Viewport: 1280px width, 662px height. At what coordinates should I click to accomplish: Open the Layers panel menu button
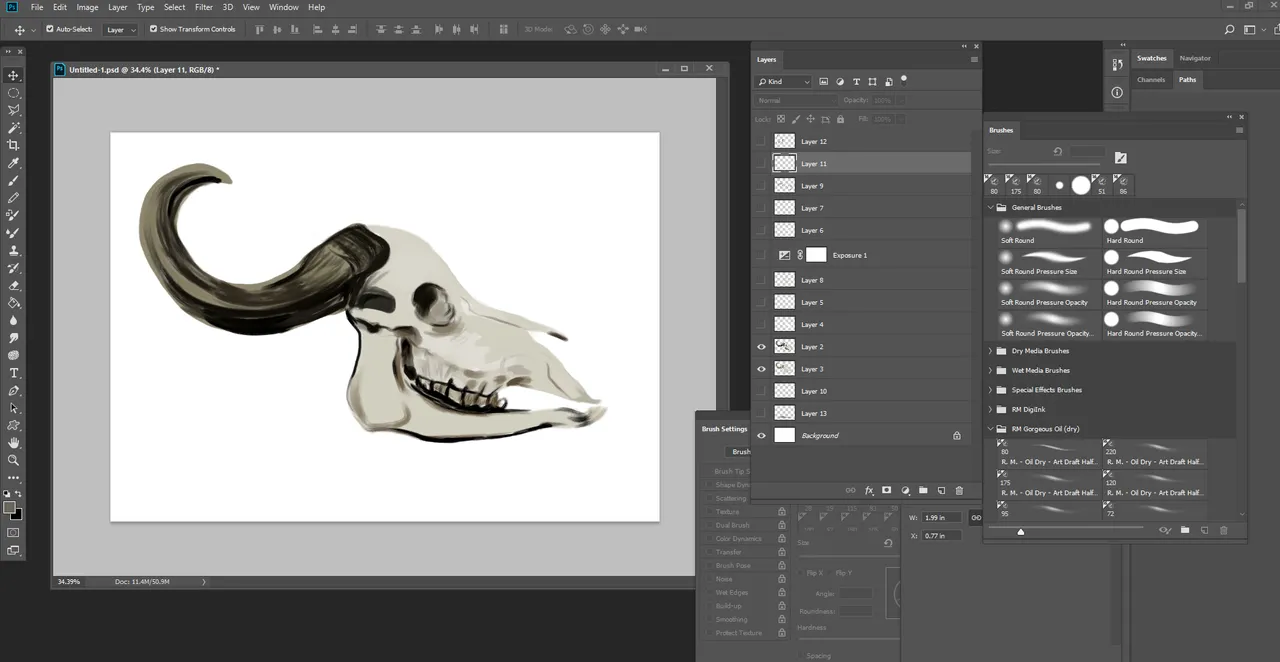coord(975,60)
